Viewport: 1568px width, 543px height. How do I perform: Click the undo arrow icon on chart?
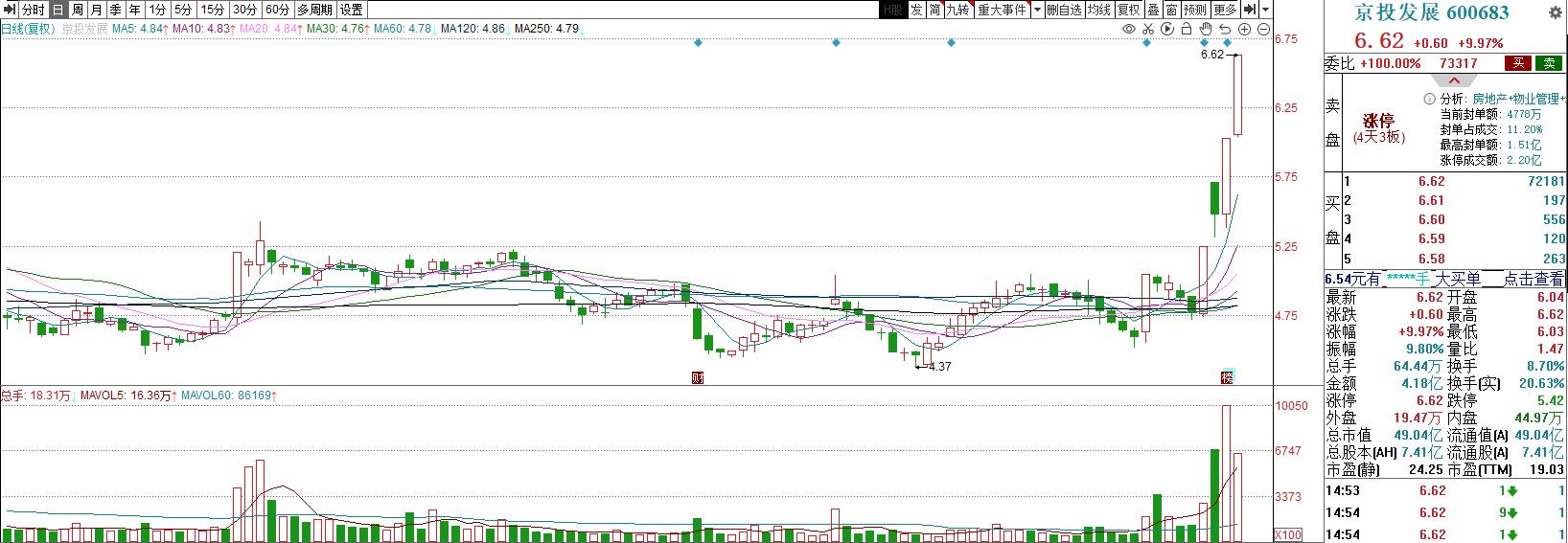[1225, 29]
